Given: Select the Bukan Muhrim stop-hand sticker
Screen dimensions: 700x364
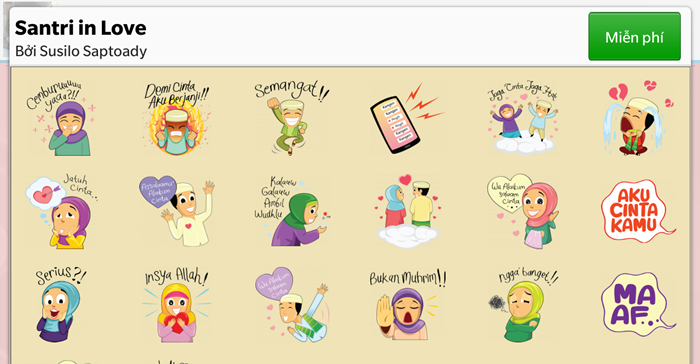Looking at the screenshot, I should (407, 305).
